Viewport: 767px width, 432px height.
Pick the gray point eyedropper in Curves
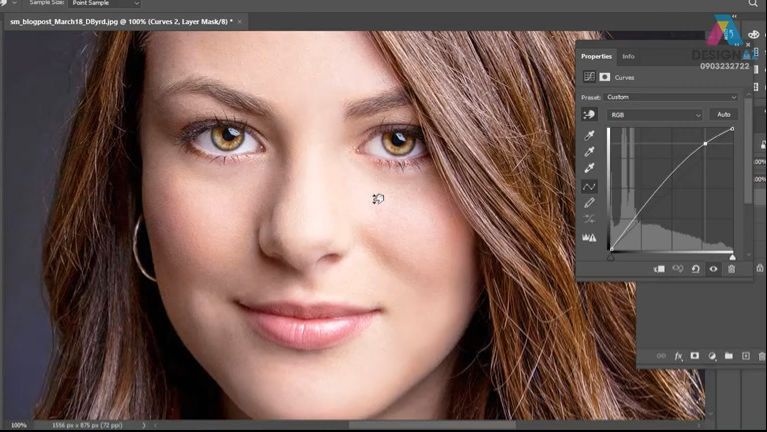[x=589, y=152]
